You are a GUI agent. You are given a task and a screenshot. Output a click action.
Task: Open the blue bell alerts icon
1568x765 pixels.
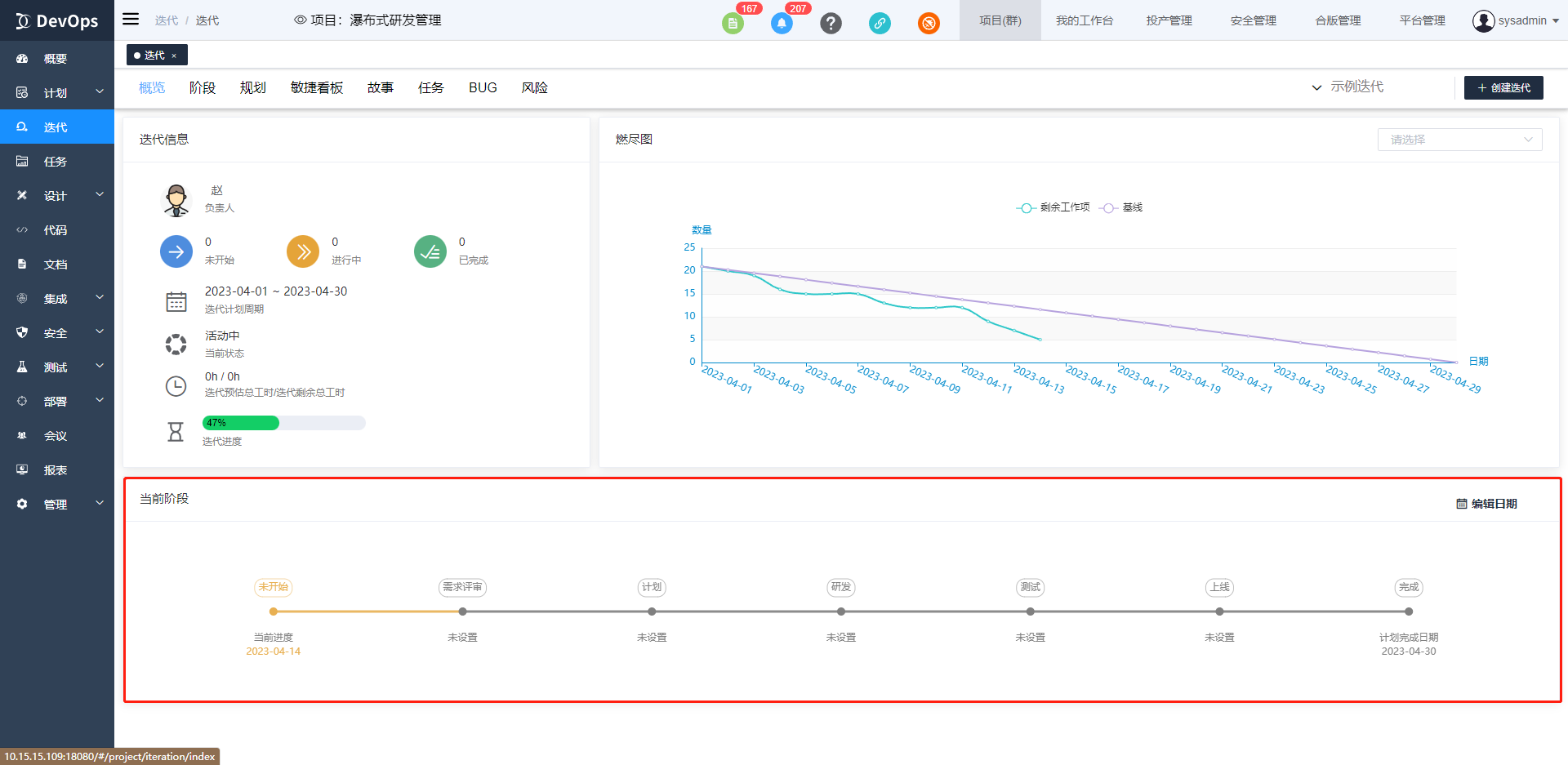[782, 24]
